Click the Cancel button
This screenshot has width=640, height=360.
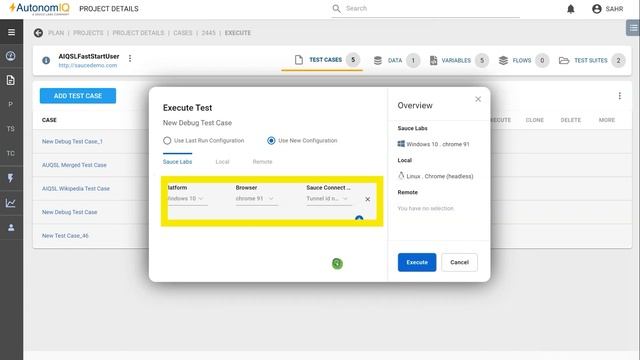(459, 262)
